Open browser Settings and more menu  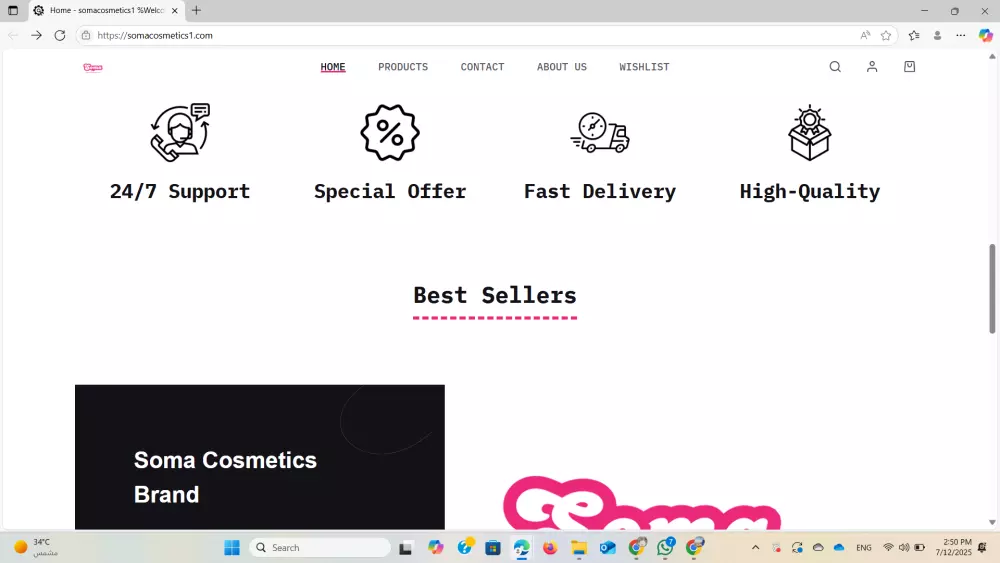coord(960,36)
